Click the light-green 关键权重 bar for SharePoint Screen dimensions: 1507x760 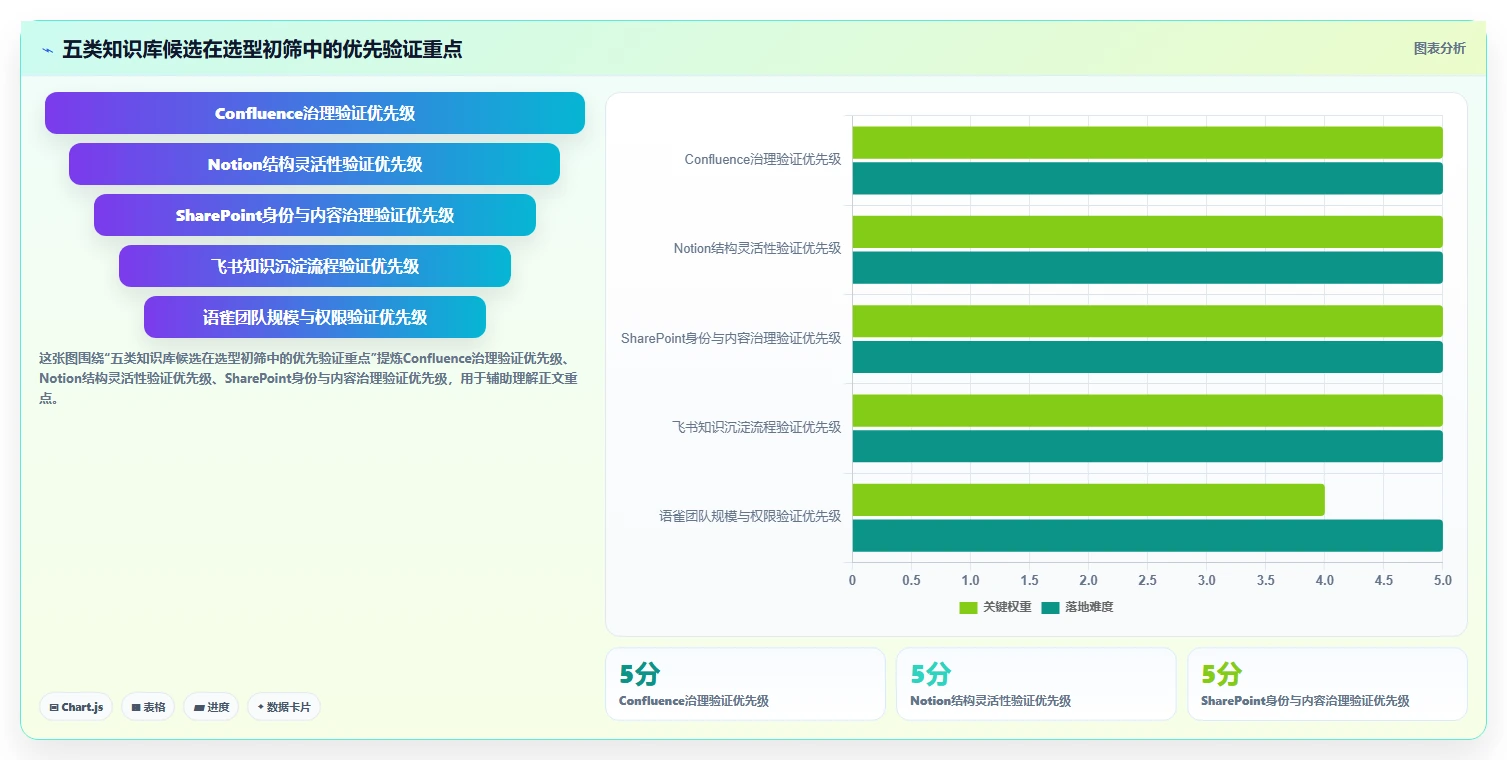click(1147, 321)
